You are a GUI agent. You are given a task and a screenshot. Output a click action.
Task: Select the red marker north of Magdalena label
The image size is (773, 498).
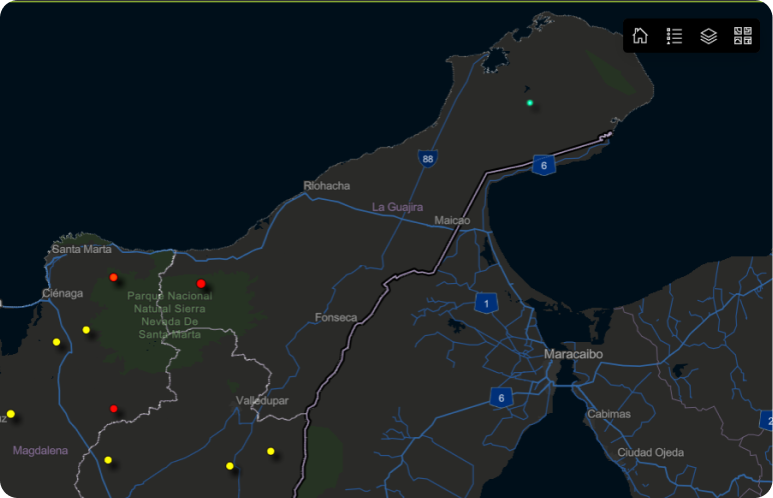(113, 408)
